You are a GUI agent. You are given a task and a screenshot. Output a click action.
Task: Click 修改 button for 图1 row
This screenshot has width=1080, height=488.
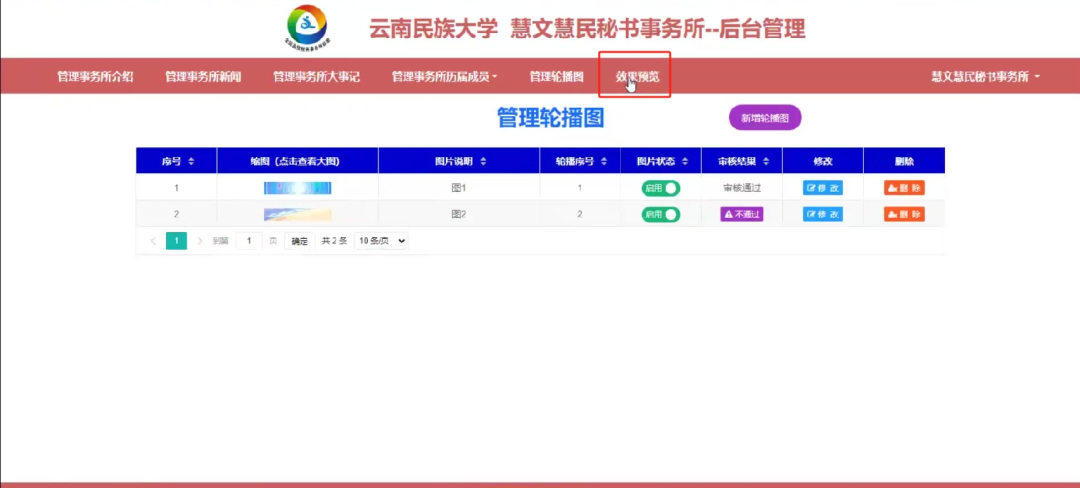[x=822, y=188]
